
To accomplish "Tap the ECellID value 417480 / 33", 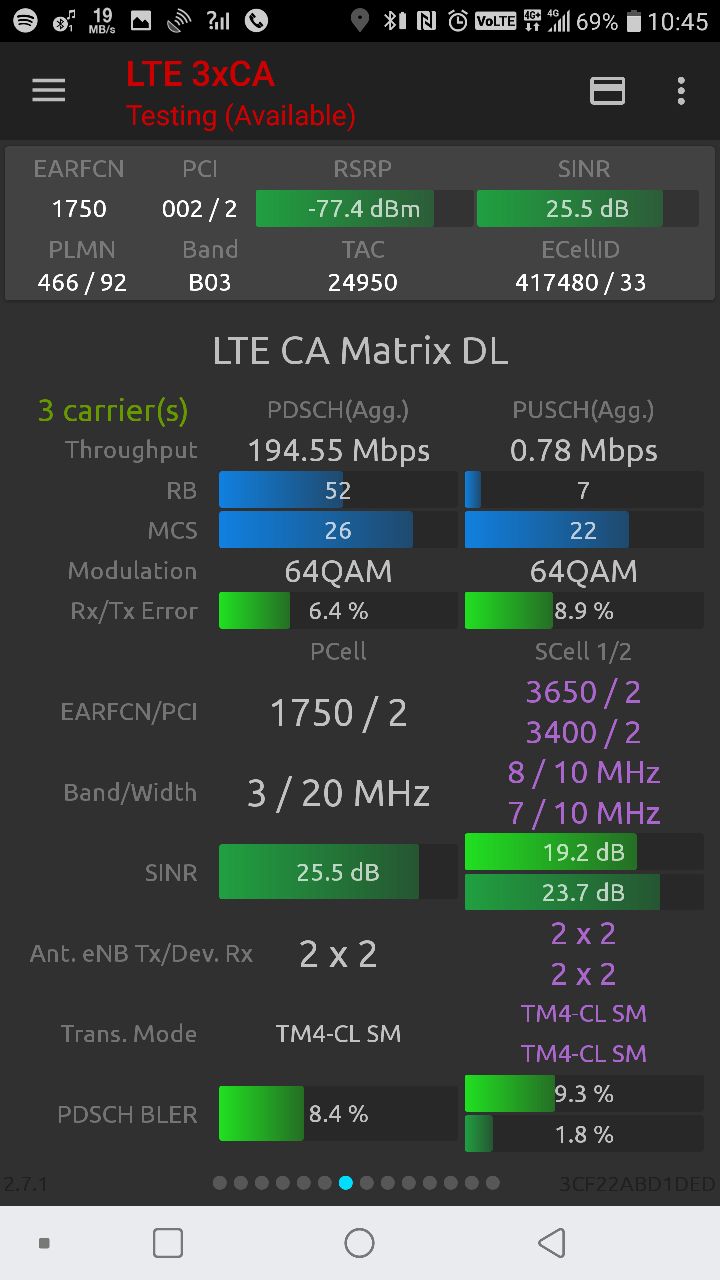I will [x=580, y=283].
